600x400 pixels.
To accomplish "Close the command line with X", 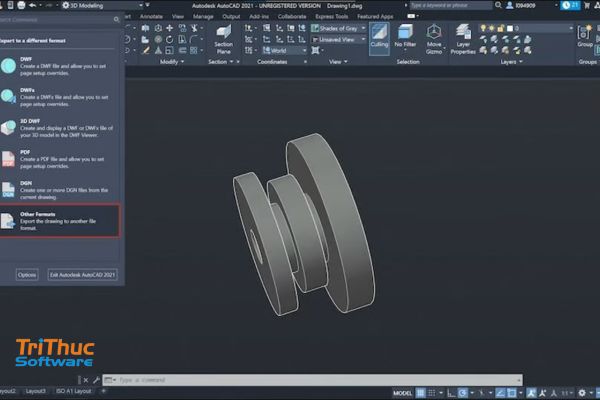I will coord(86,380).
